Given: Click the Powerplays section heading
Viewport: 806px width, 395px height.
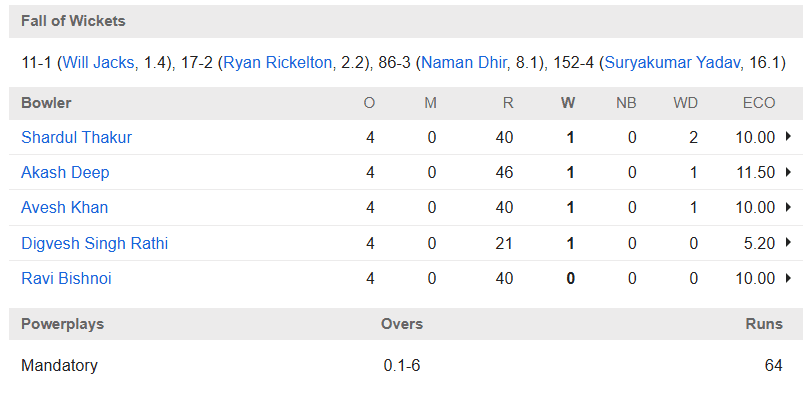Looking at the screenshot, I should pyautogui.click(x=63, y=324).
